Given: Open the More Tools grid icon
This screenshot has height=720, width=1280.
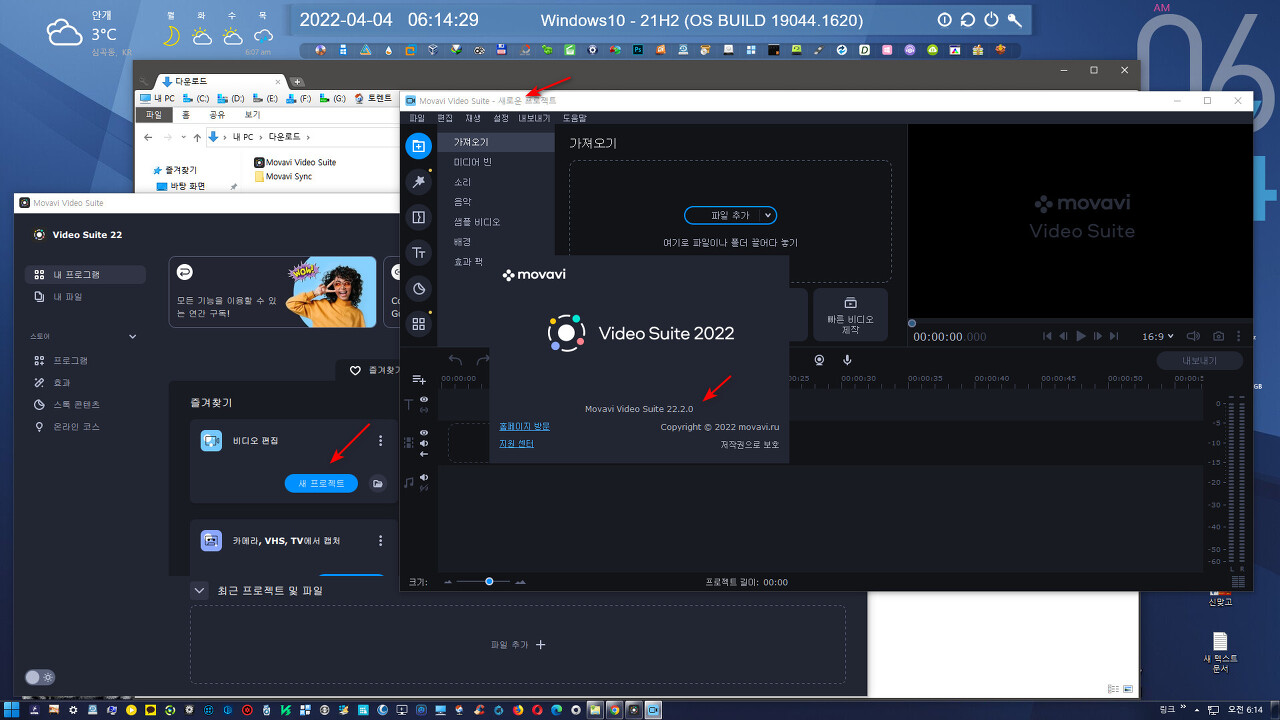Looking at the screenshot, I should pos(419,324).
